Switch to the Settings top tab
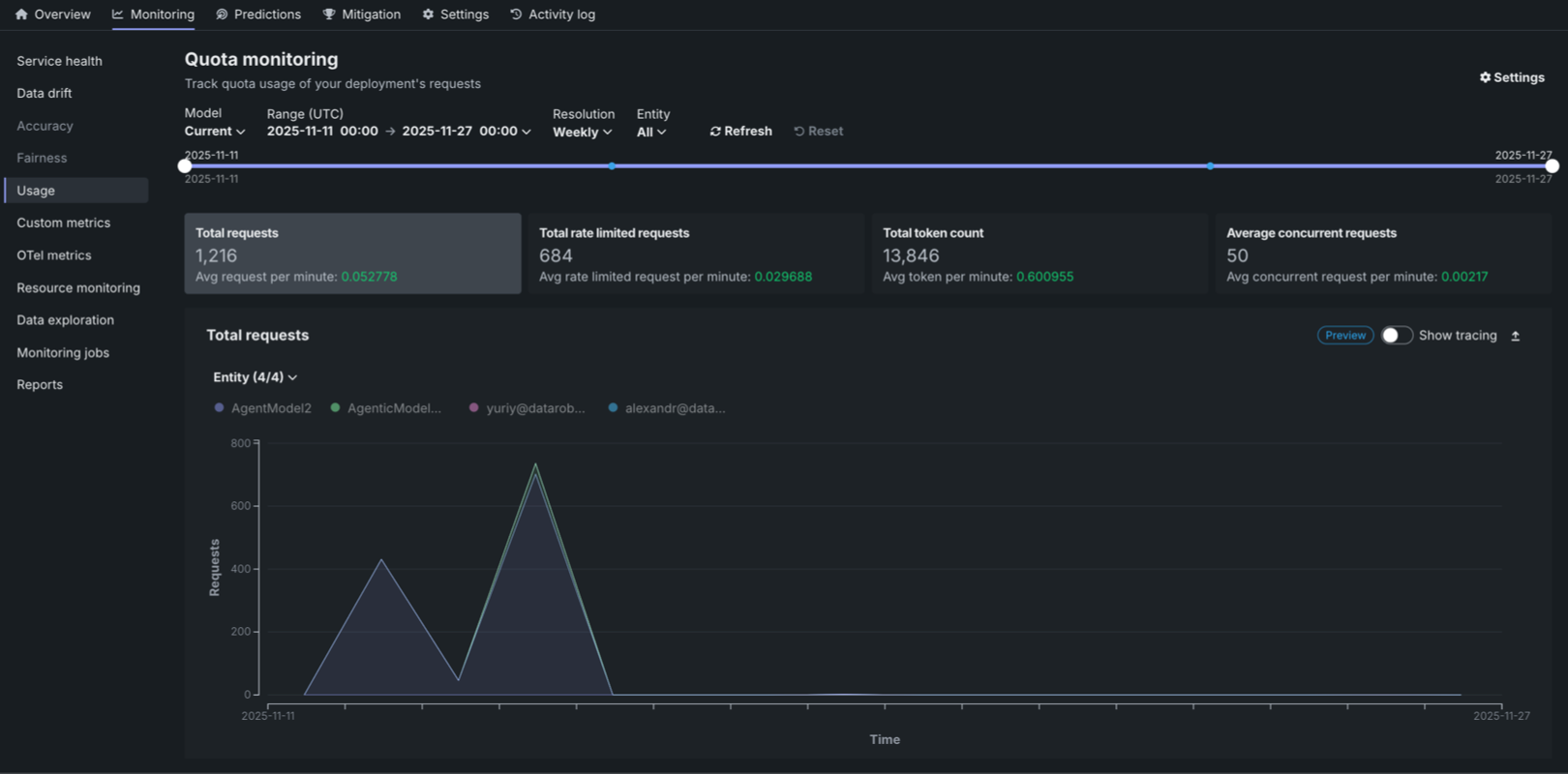The width and height of the screenshot is (1568, 774). tap(455, 15)
